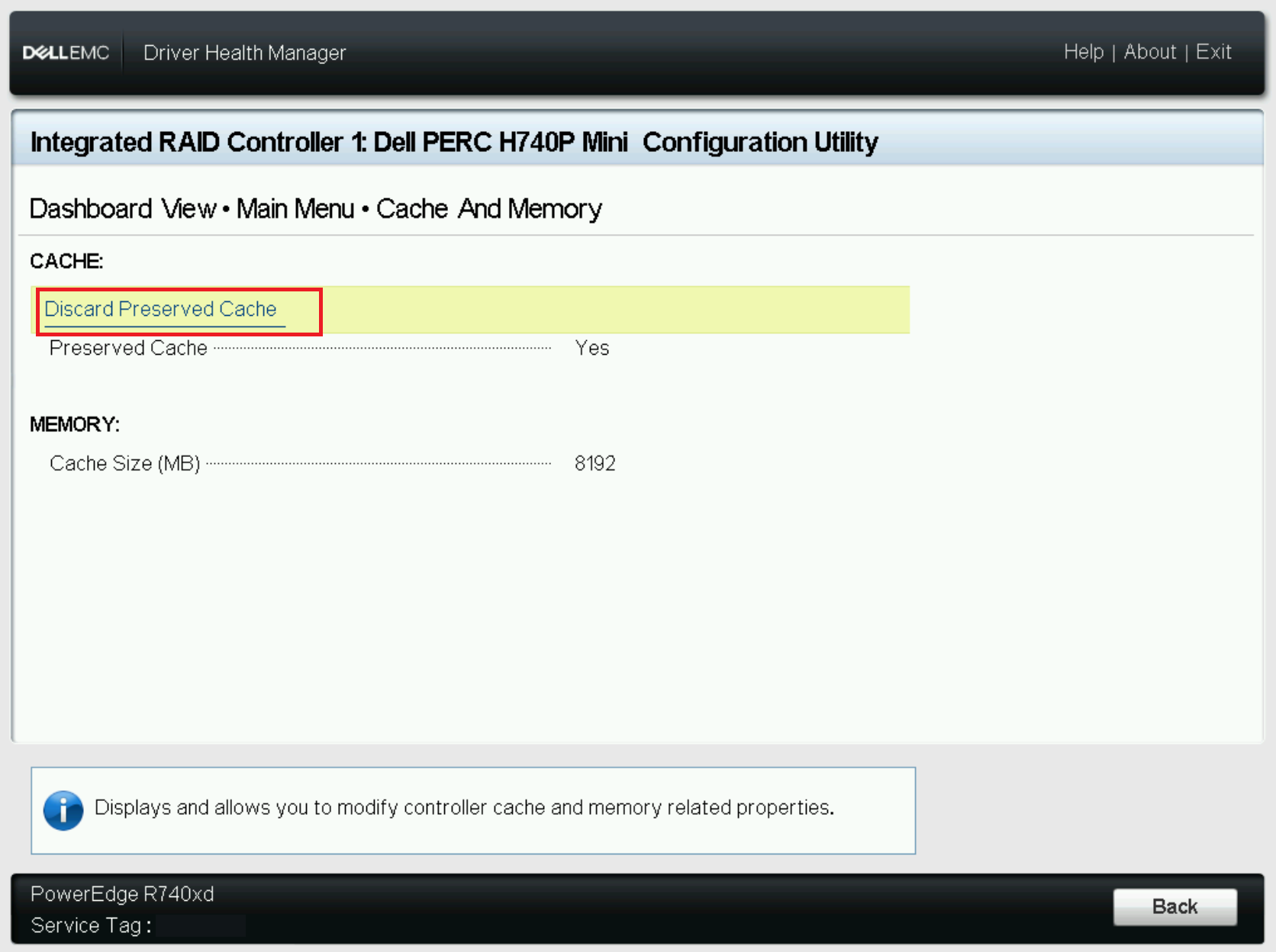Click the PowerEdge R740xd label
This screenshot has width=1276, height=952.
click(x=122, y=893)
